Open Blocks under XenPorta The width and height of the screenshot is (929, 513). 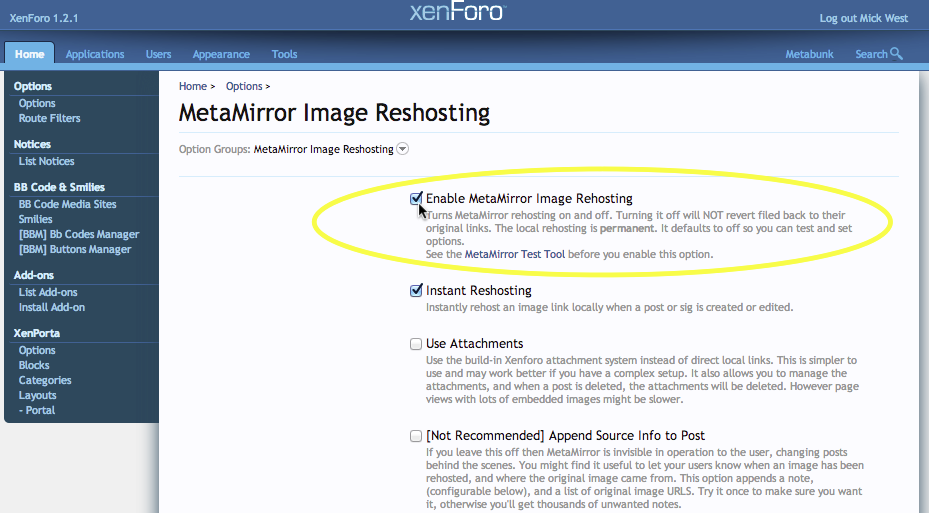34,365
